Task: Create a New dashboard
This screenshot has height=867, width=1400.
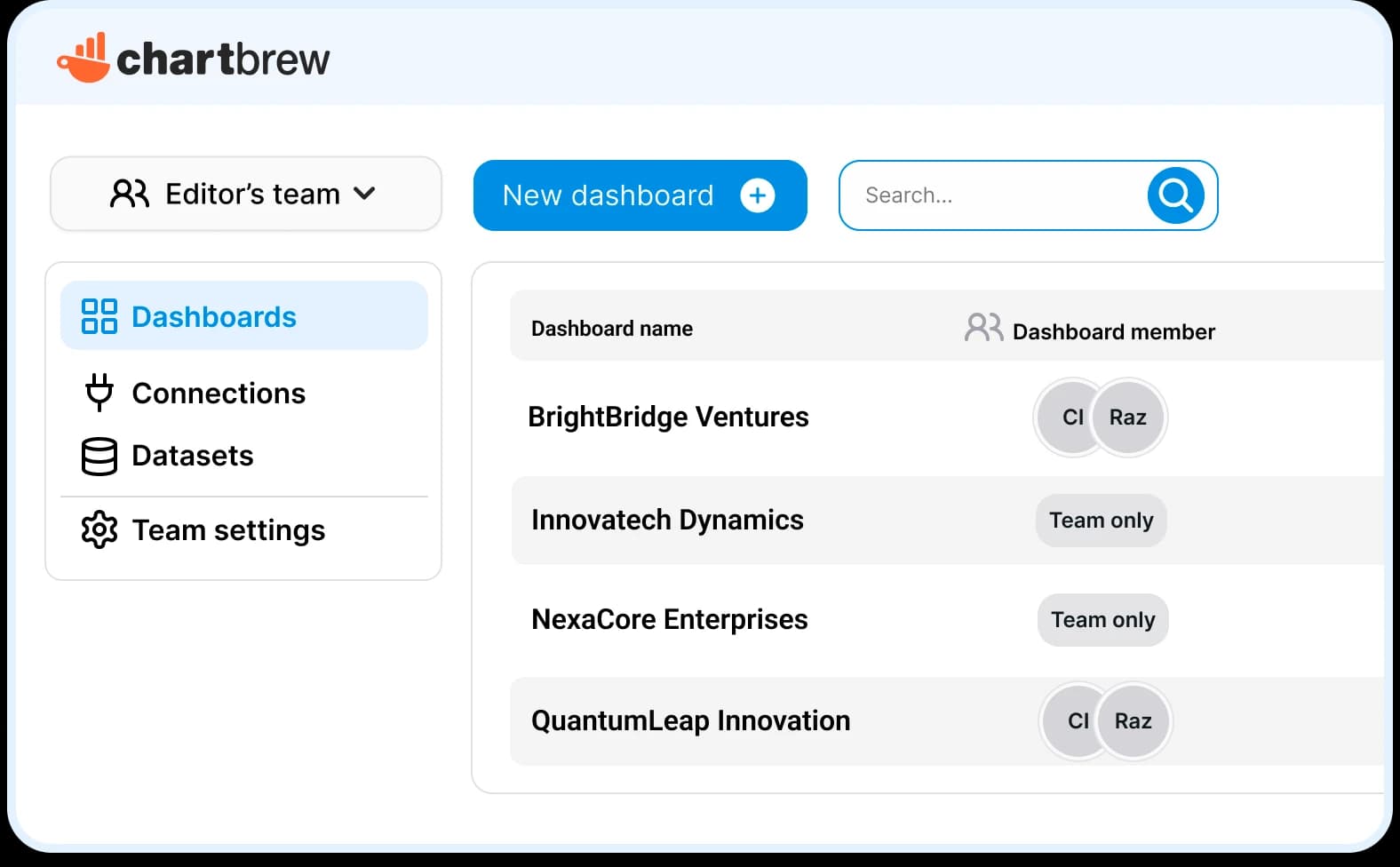Action: point(609,195)
